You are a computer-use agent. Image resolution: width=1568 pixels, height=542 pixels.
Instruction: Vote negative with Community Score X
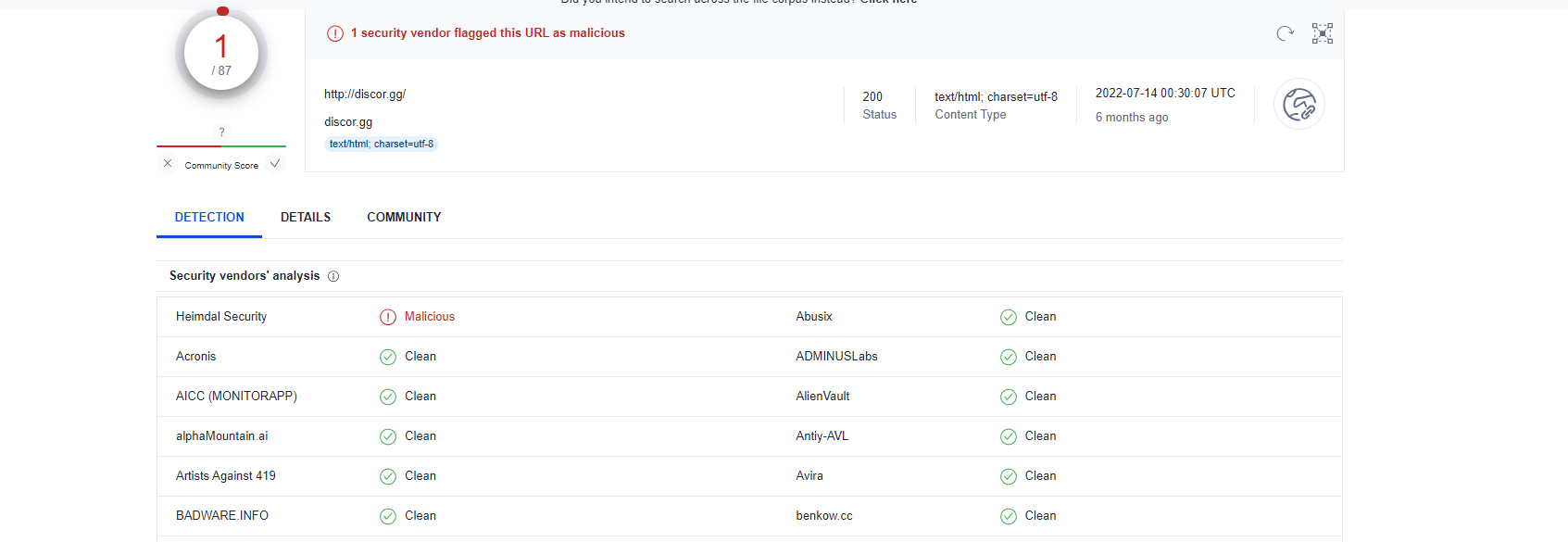pos(168,164)
